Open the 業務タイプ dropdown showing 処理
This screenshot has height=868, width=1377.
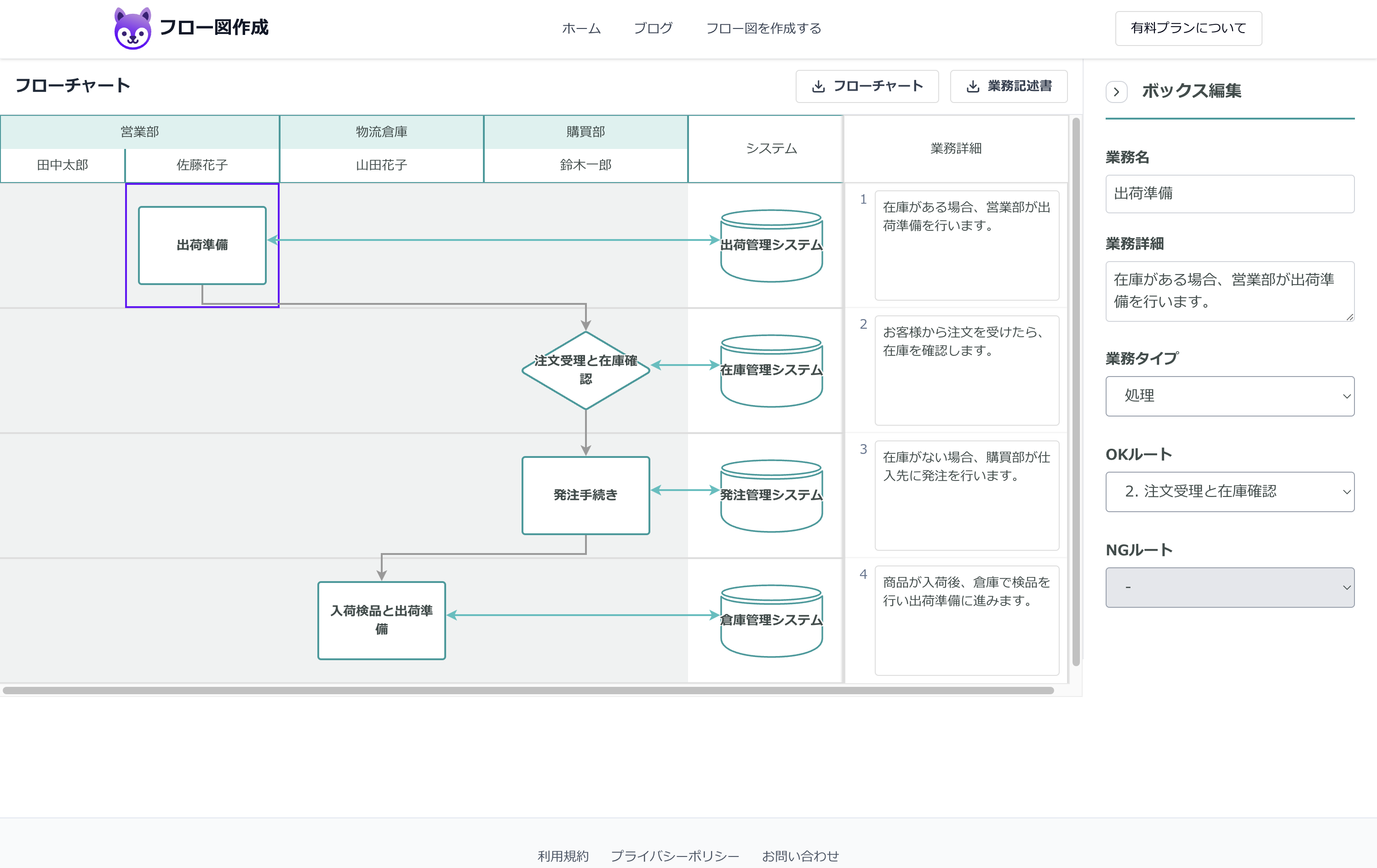[x=1229, y=396]
